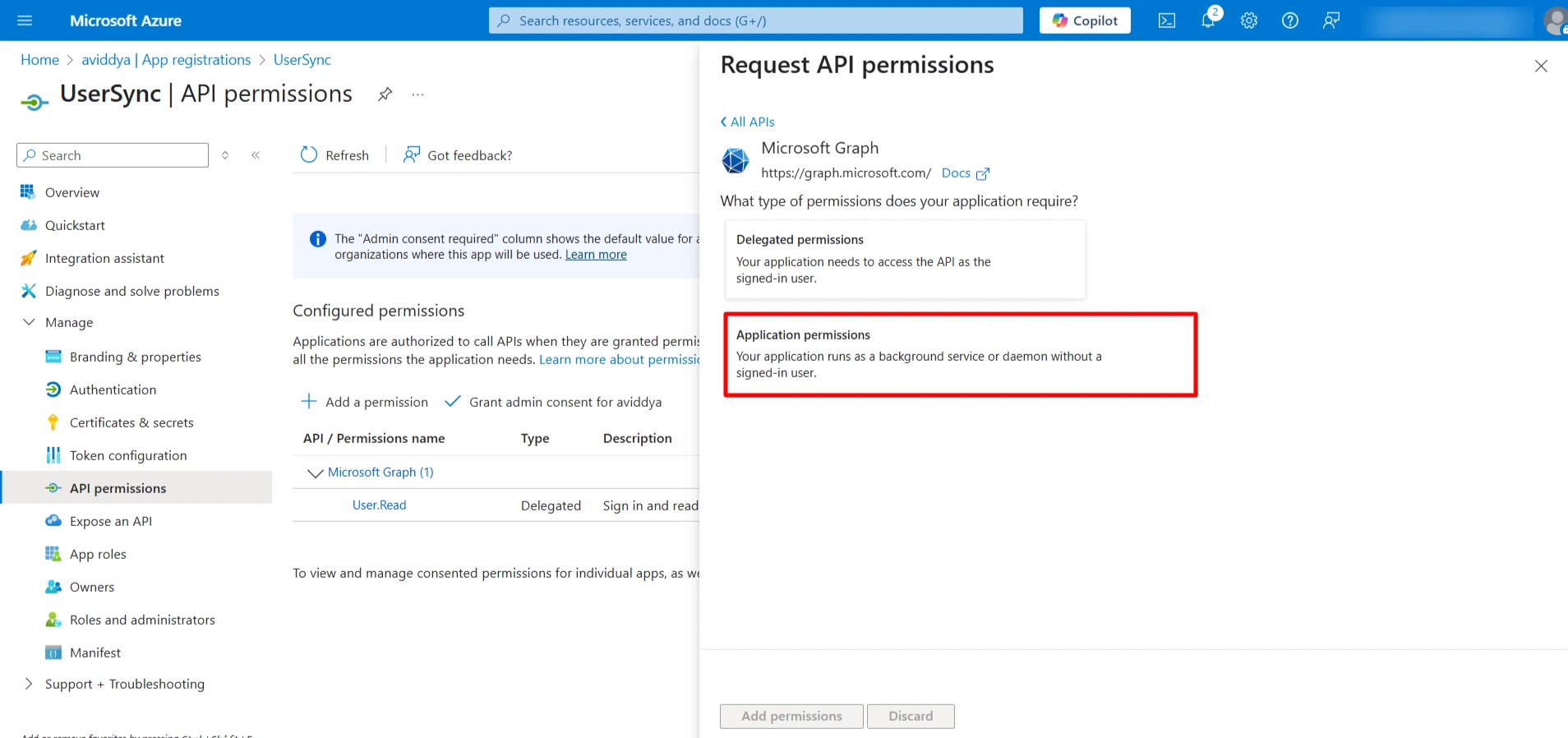This screenshot has height=738, width=1568.
Task: Focus the sidebar Search box
Action: [113, 155]
